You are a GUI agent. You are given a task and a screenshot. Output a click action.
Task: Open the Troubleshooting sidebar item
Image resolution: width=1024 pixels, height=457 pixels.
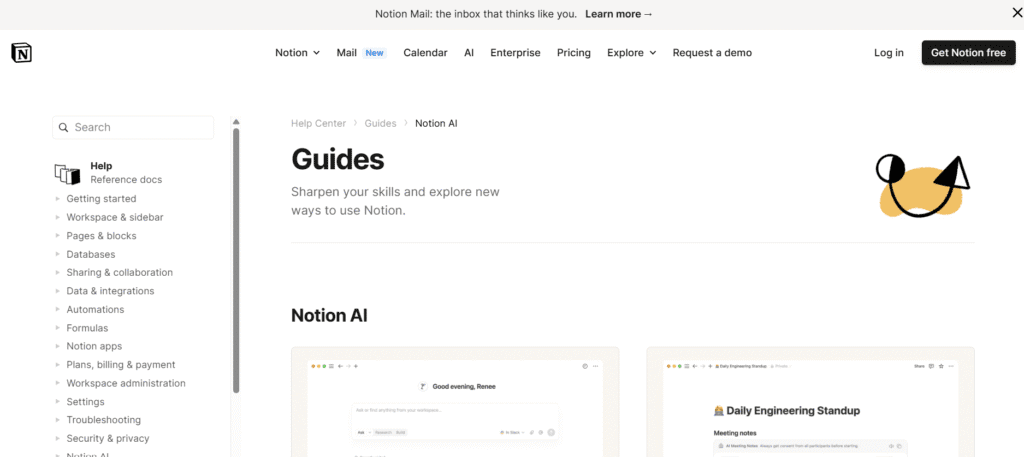(x=103, y=420)
